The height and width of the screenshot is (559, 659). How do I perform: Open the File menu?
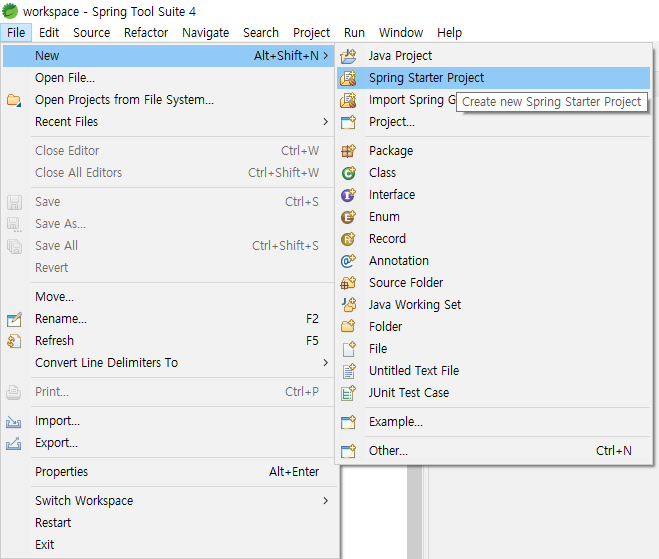(16, 33)
